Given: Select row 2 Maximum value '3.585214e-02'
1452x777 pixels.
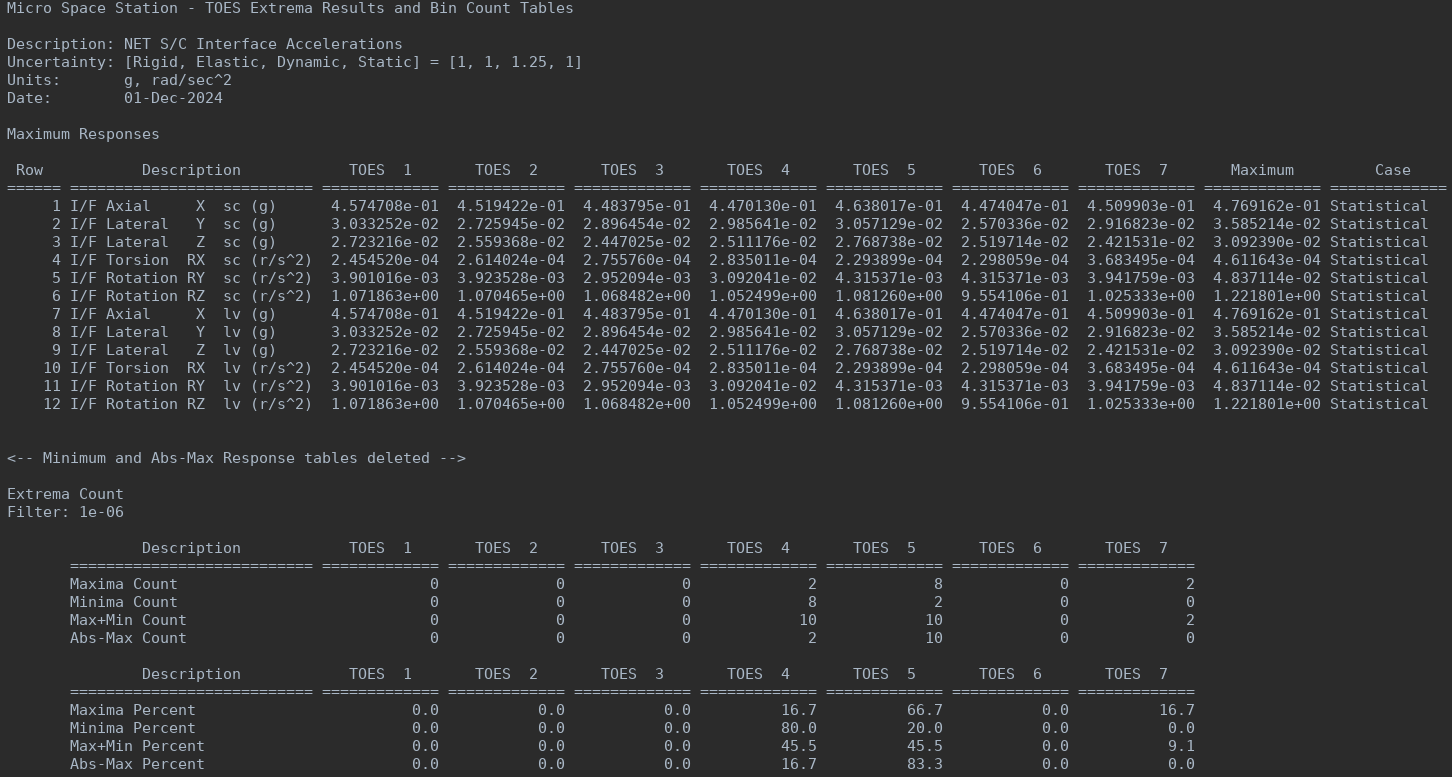Looking at the screenshot, I should click(1267, 224).
